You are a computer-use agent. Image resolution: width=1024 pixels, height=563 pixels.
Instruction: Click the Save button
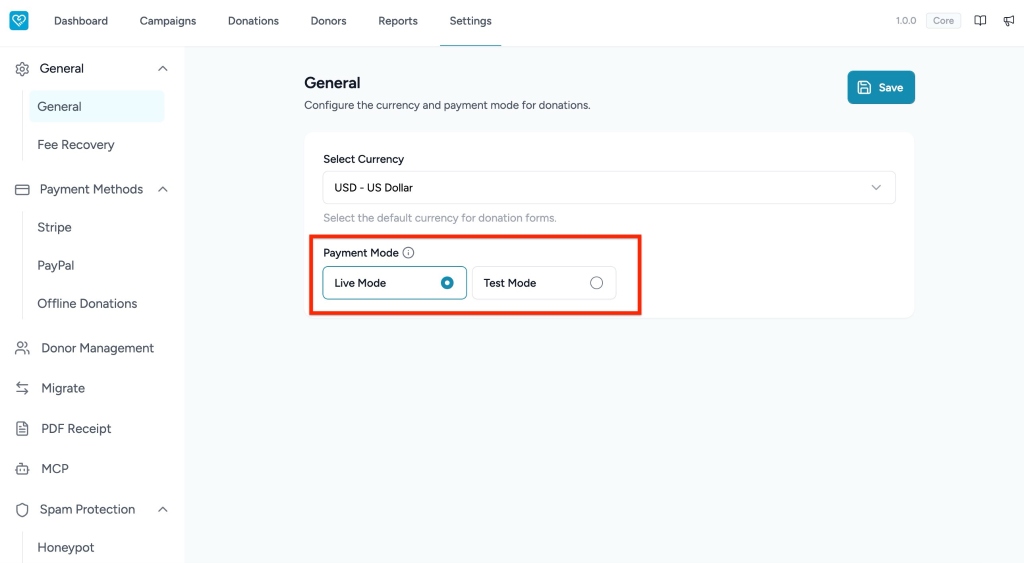[881, 88]
